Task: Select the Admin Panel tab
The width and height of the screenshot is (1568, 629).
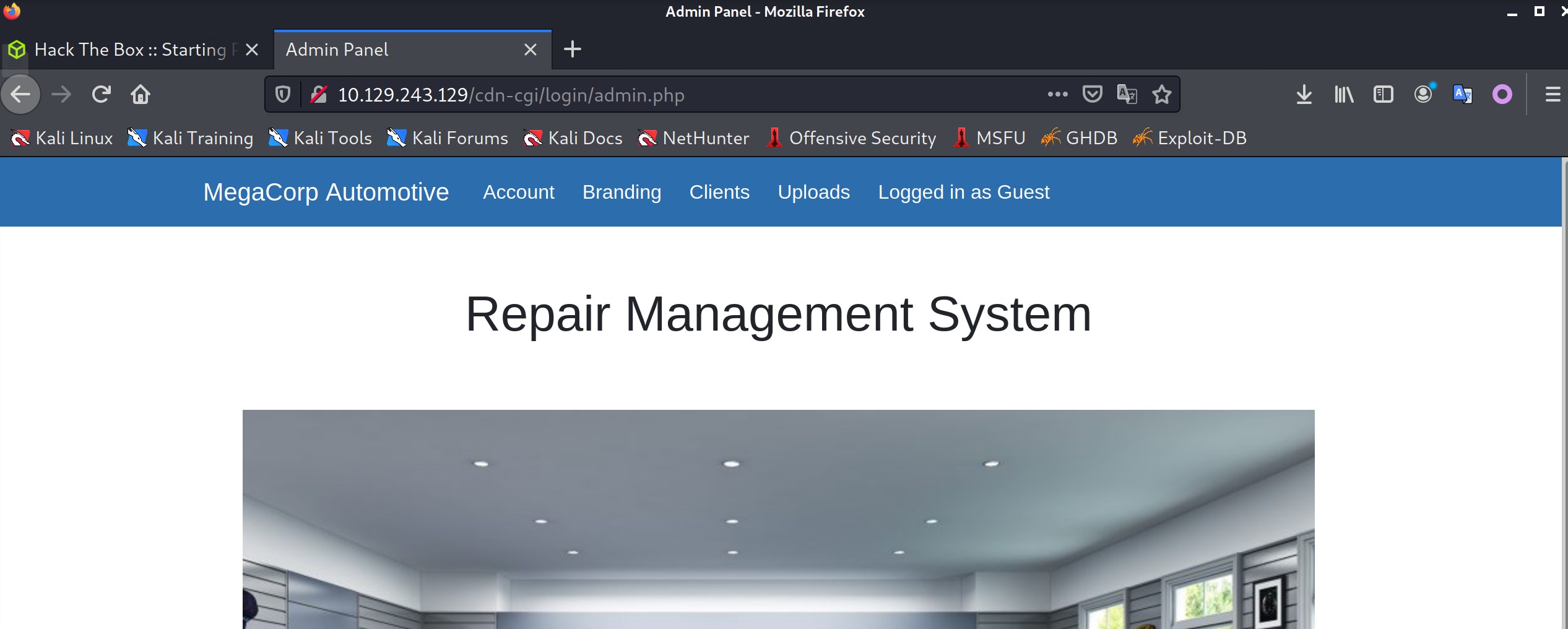Action: click(412, 50)
